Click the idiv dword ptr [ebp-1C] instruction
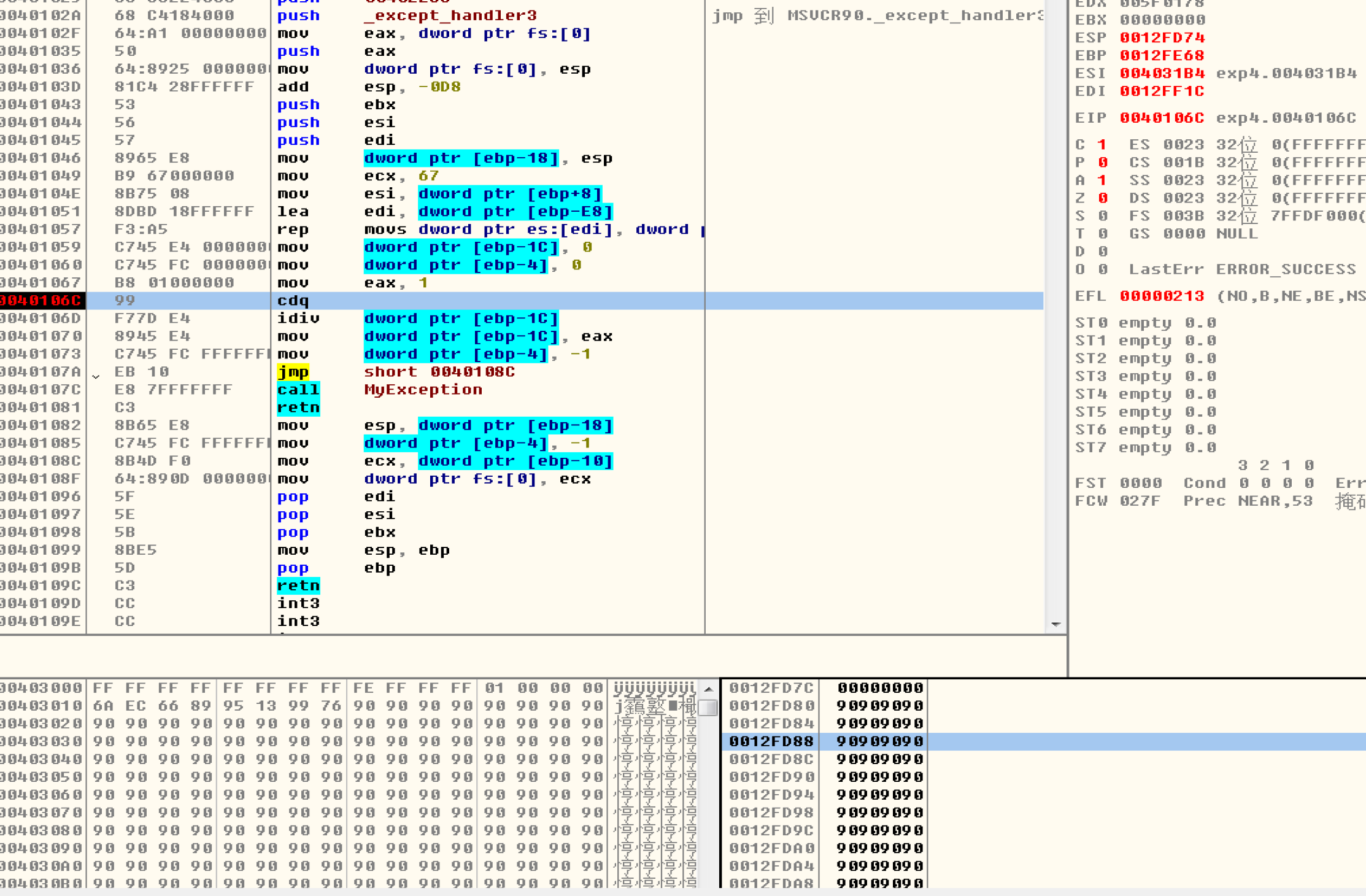This screenshot has height=896, width=1366. (x=418, y=318)
